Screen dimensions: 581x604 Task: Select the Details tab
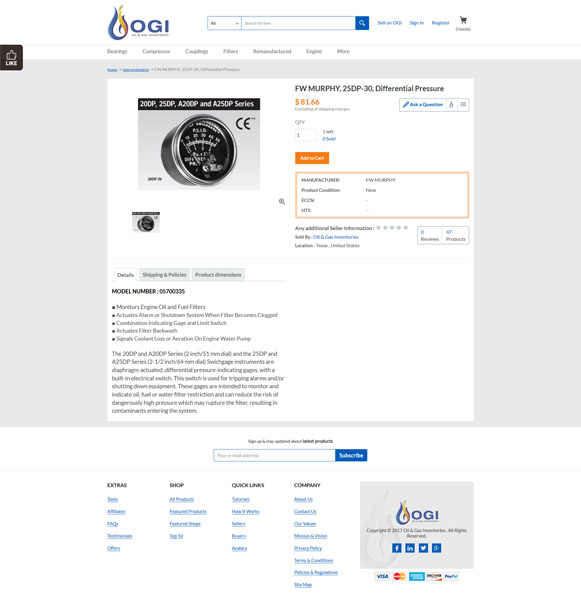coord(126,275)
